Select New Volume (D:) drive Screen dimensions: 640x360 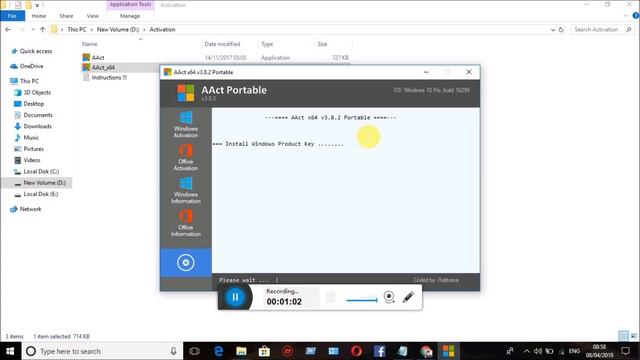point(44,183)
